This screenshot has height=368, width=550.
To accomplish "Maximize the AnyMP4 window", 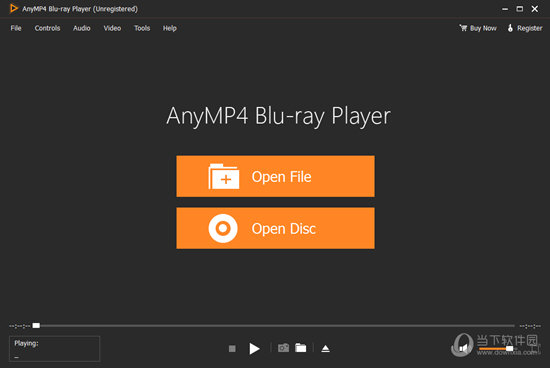I will point(519,9).
